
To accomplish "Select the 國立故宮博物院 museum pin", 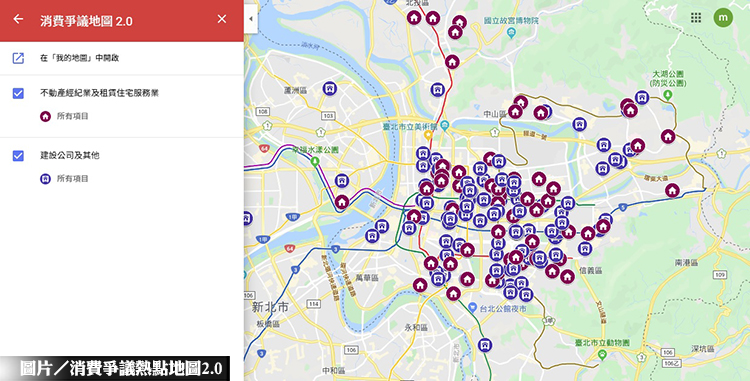I will tap(511, 33).
